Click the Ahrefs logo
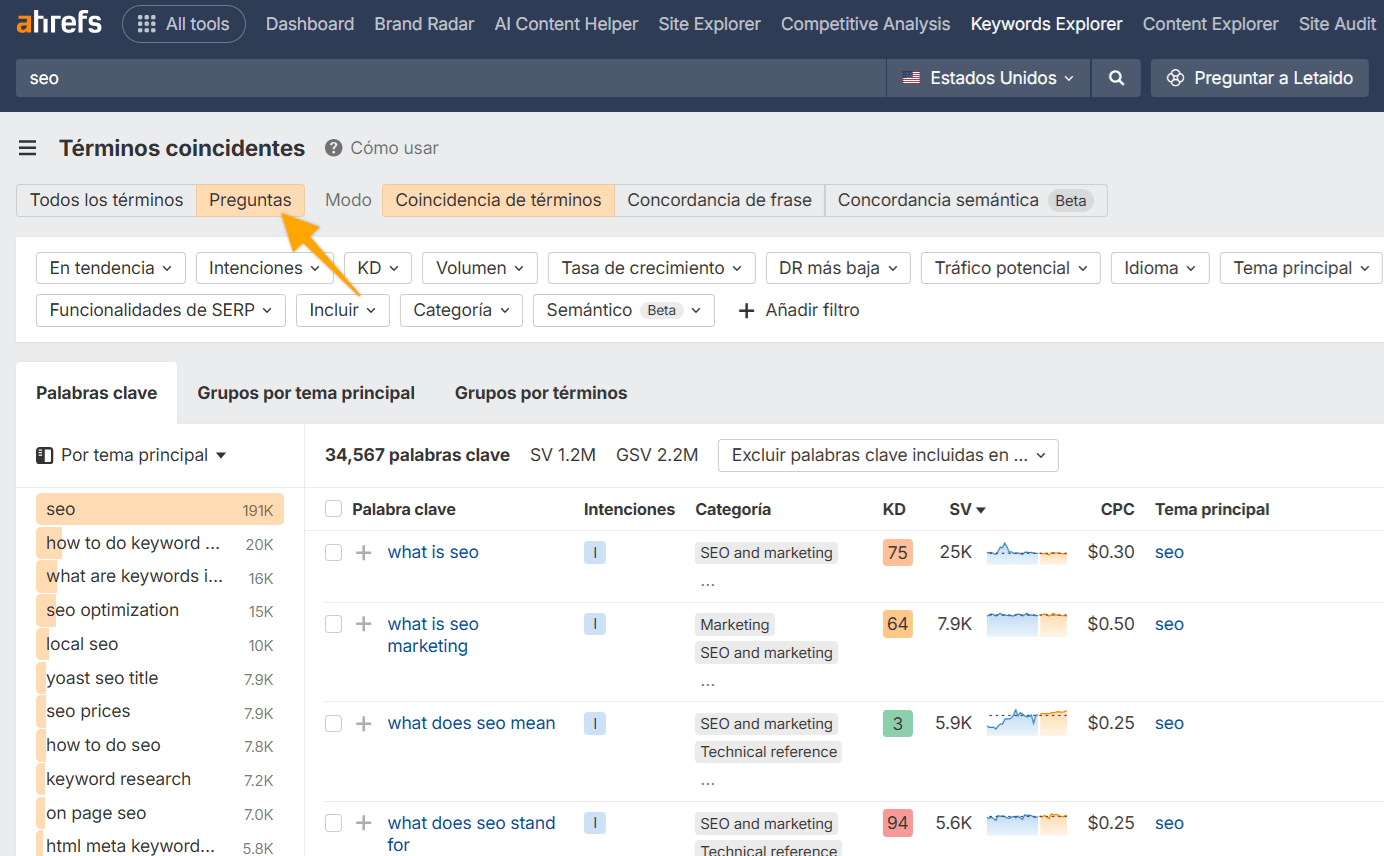The height and width of the screenshot is (856, 1384). (x=59, y=23)
